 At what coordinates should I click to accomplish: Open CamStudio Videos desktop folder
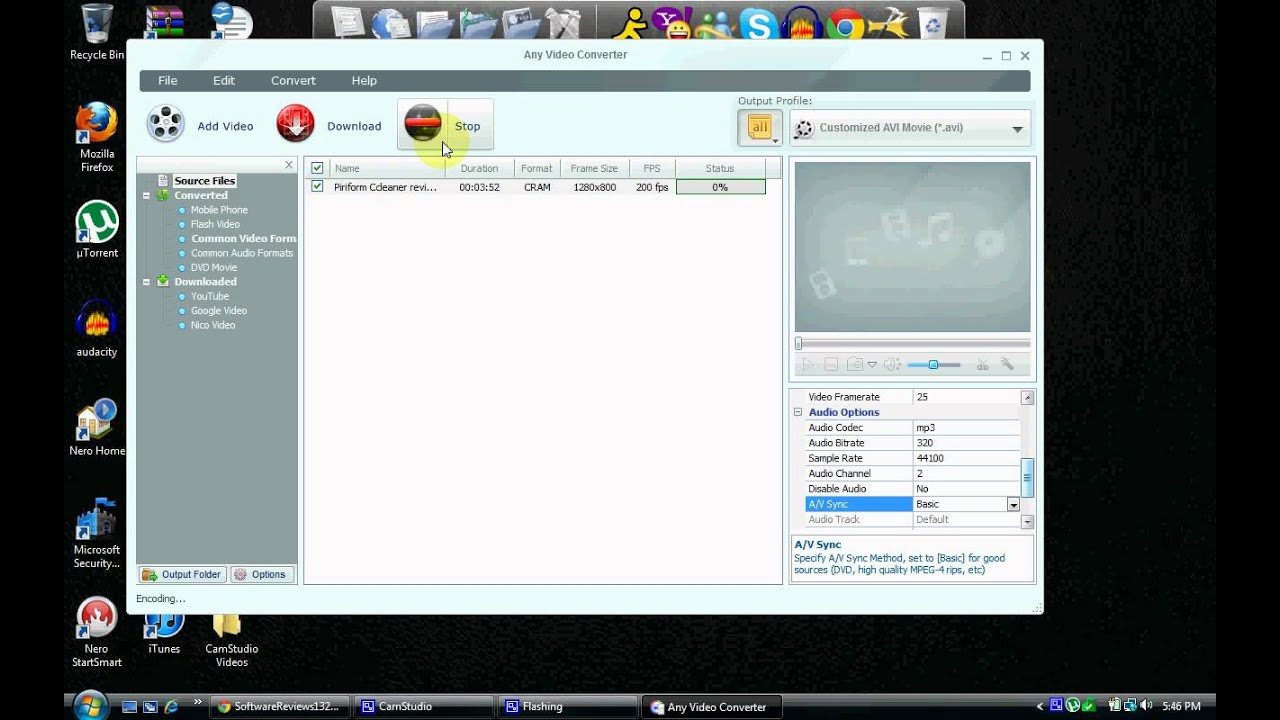tap(232, 640)
